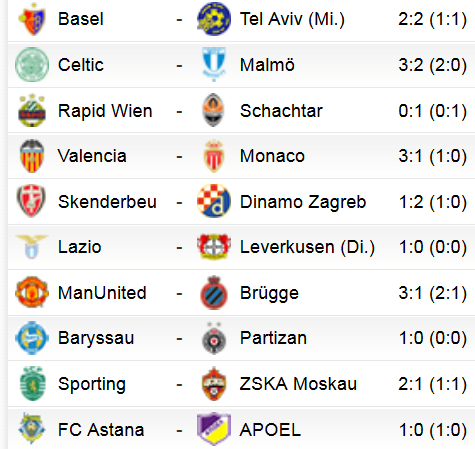Click the Brügge striped emblem

[214, 292]
